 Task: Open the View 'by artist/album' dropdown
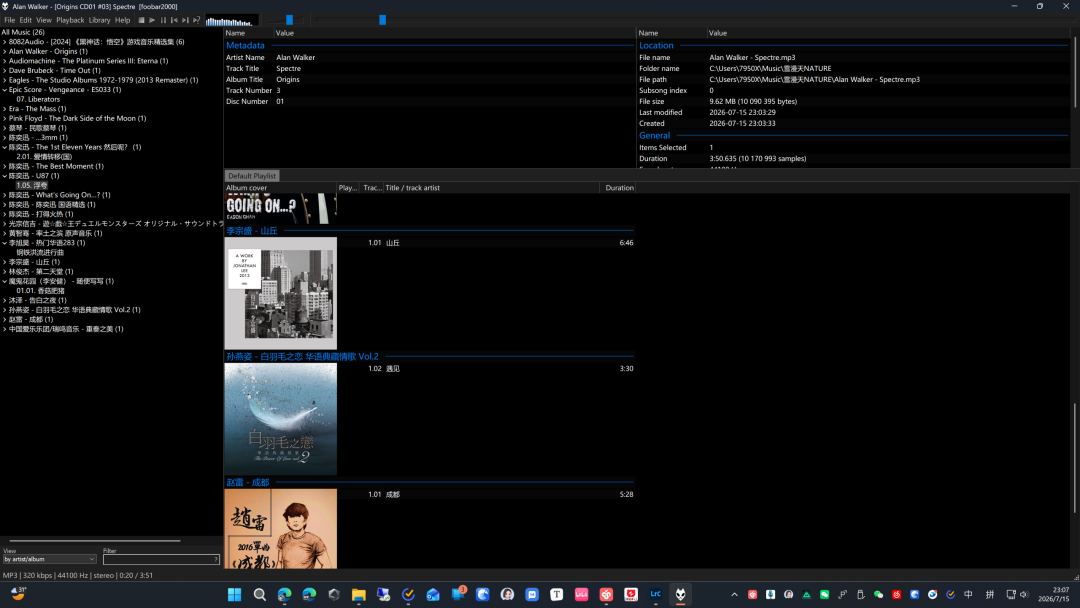pos(50,560)
